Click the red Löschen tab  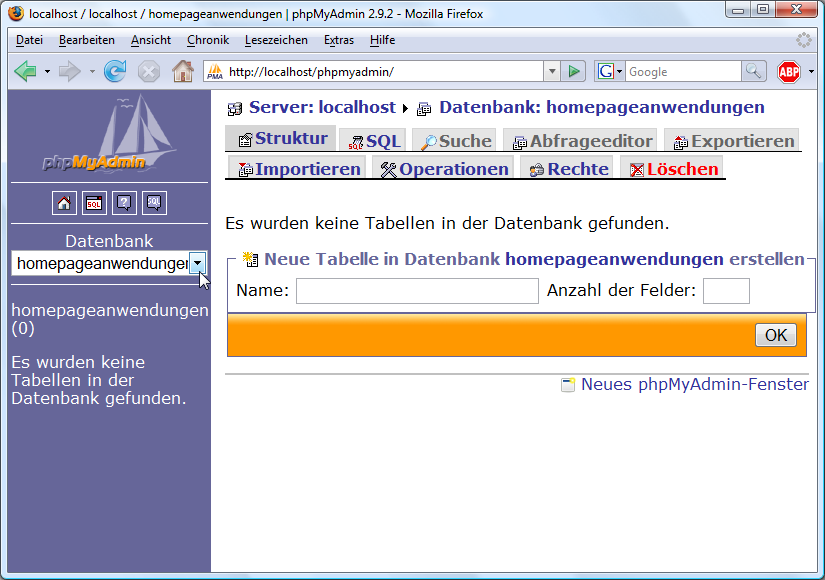[x=672, y=168]
